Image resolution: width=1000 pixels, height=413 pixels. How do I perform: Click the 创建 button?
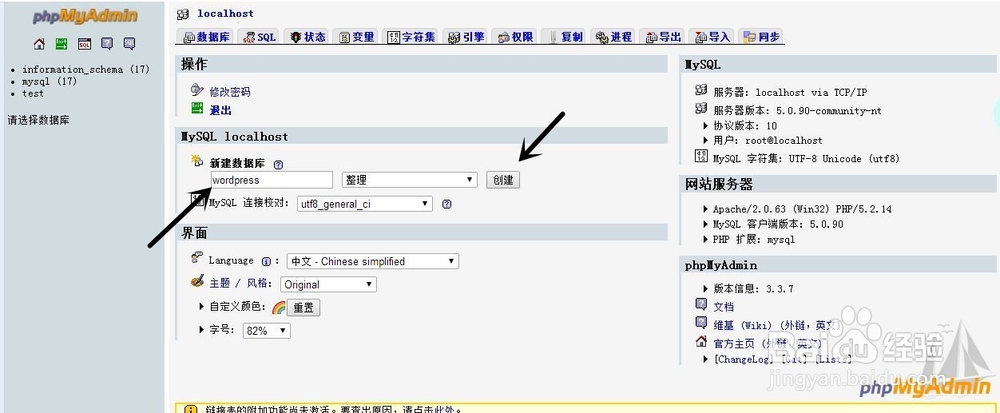tap(503, 180)
